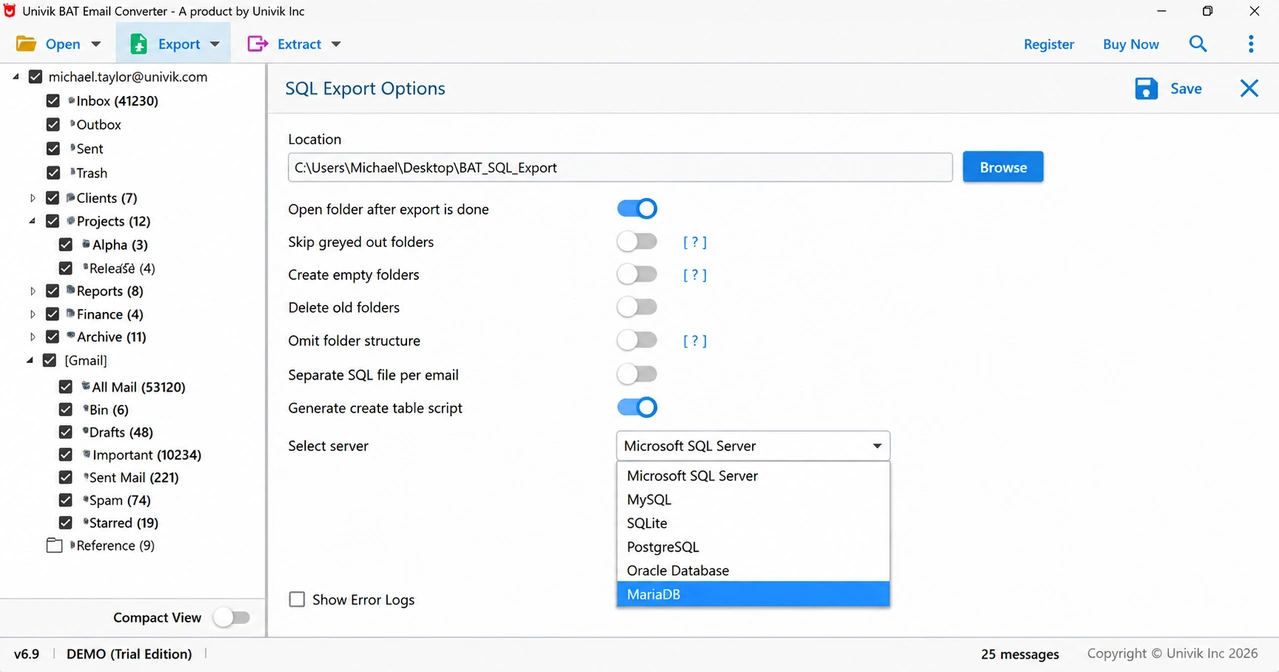This screenshot has height=672, width=1279.
Task: Select the Alpha (3) subfolder
Action: 120,245
